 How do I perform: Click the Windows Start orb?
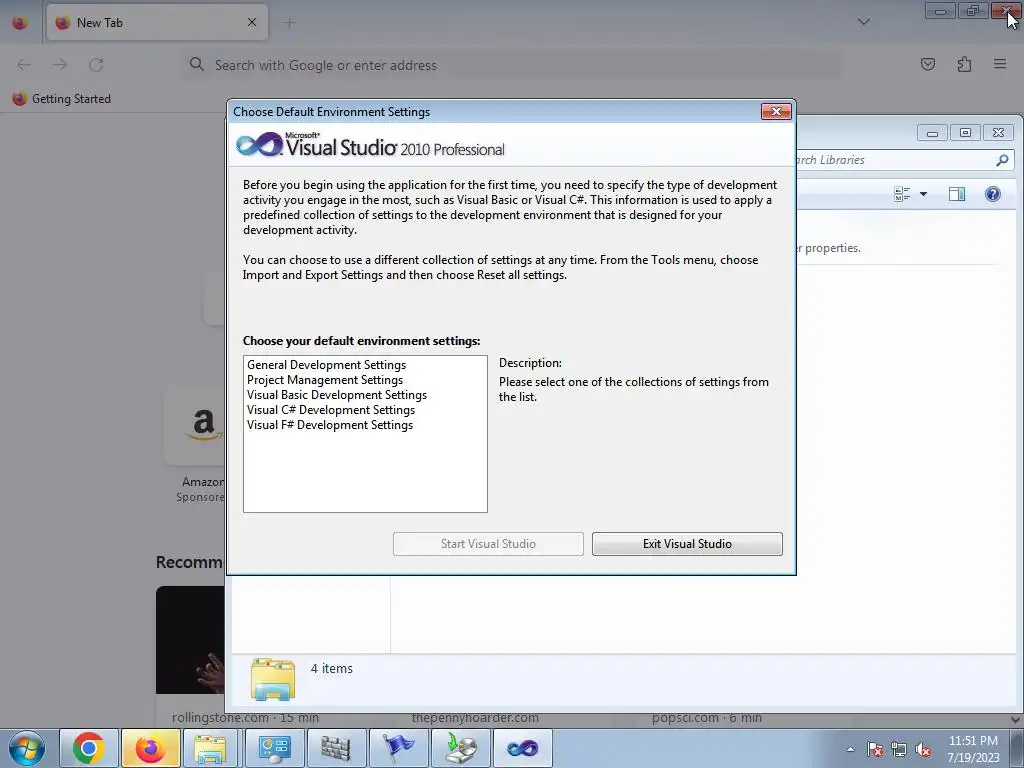pos(27,748)
